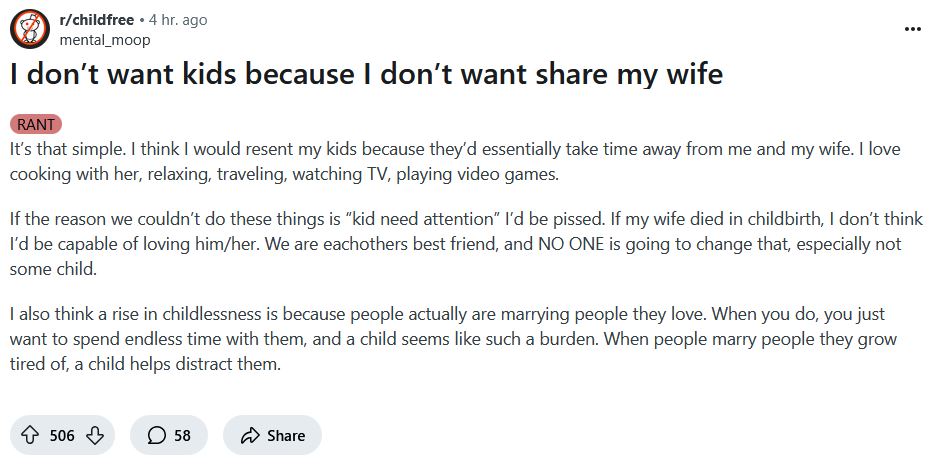The height and width of the screenshot is (468, 940).
Task: Open the r/childfree community avatar
Action: 30,29
